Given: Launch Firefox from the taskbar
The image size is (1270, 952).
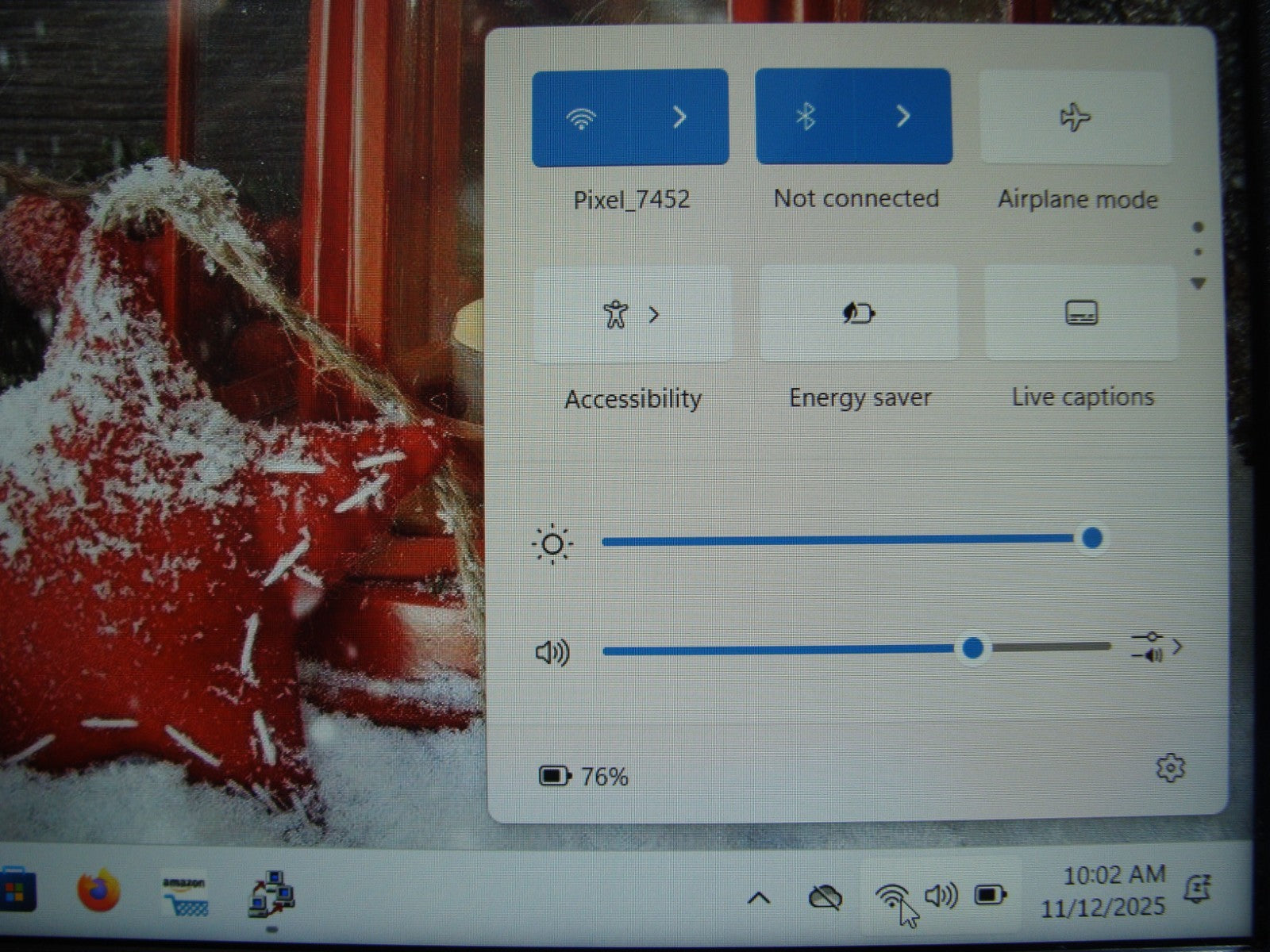Looking at the screenshot, I should pos(98,892).
